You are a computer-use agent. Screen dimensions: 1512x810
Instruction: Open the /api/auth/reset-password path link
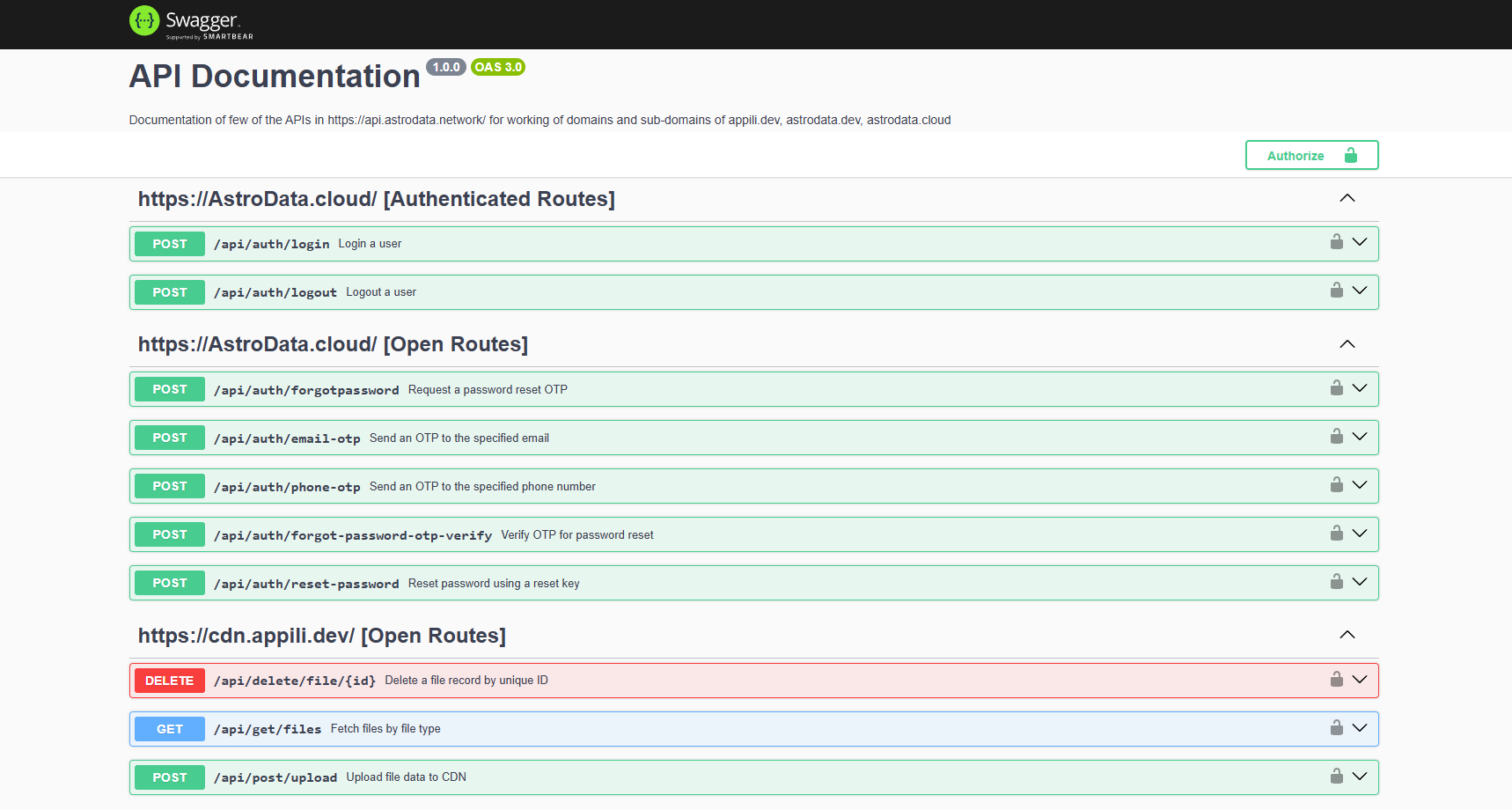point(306,584)
